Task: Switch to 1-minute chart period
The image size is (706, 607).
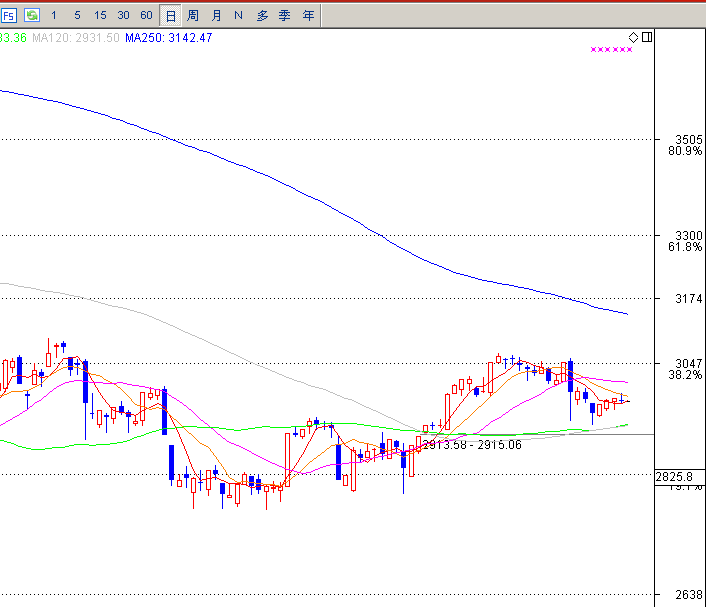Action: click(x=54, y=15)
